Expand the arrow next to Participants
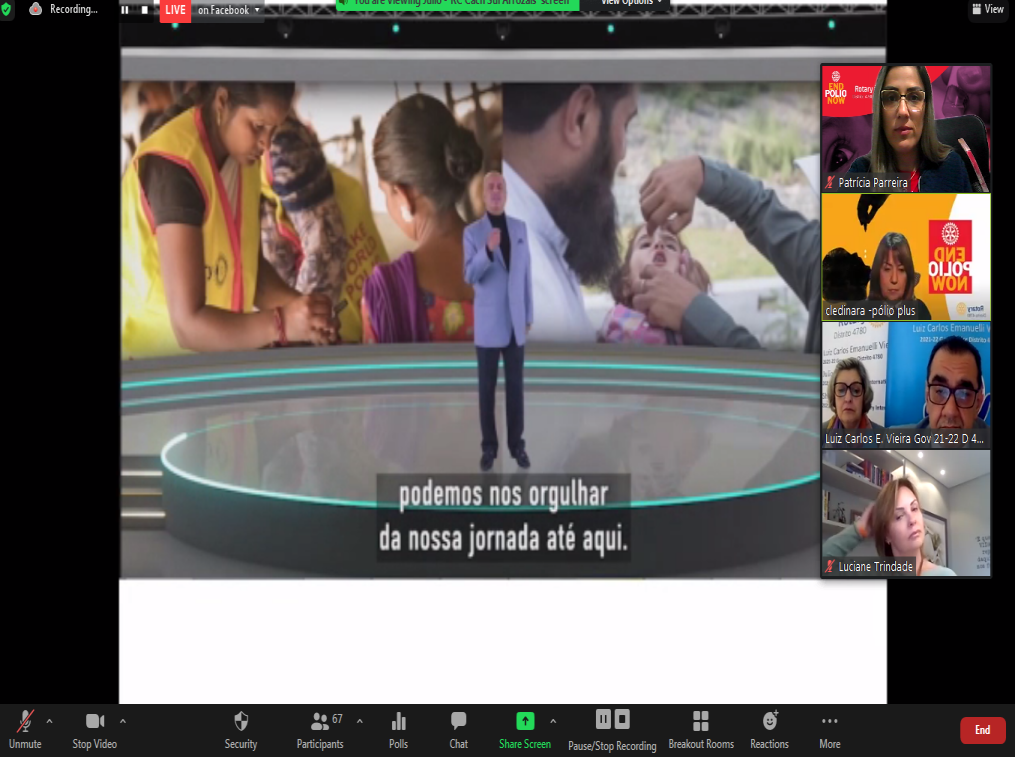The image size is (1024, 768). click(360, 720)
